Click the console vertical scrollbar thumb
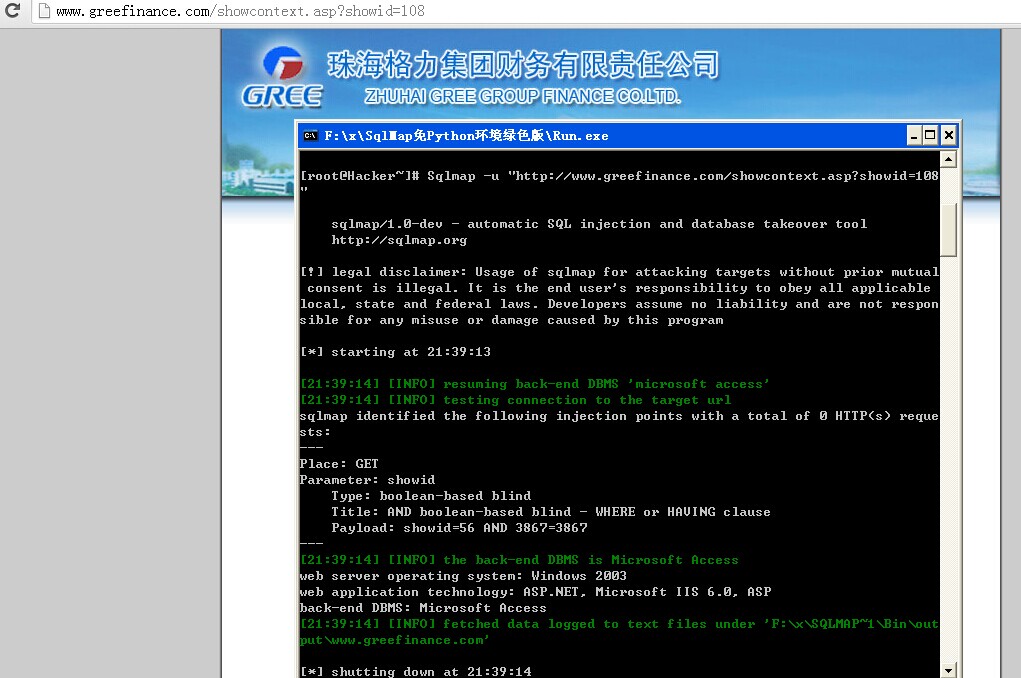This screenshot has width=1021, height=678. [x=949, y=230]
